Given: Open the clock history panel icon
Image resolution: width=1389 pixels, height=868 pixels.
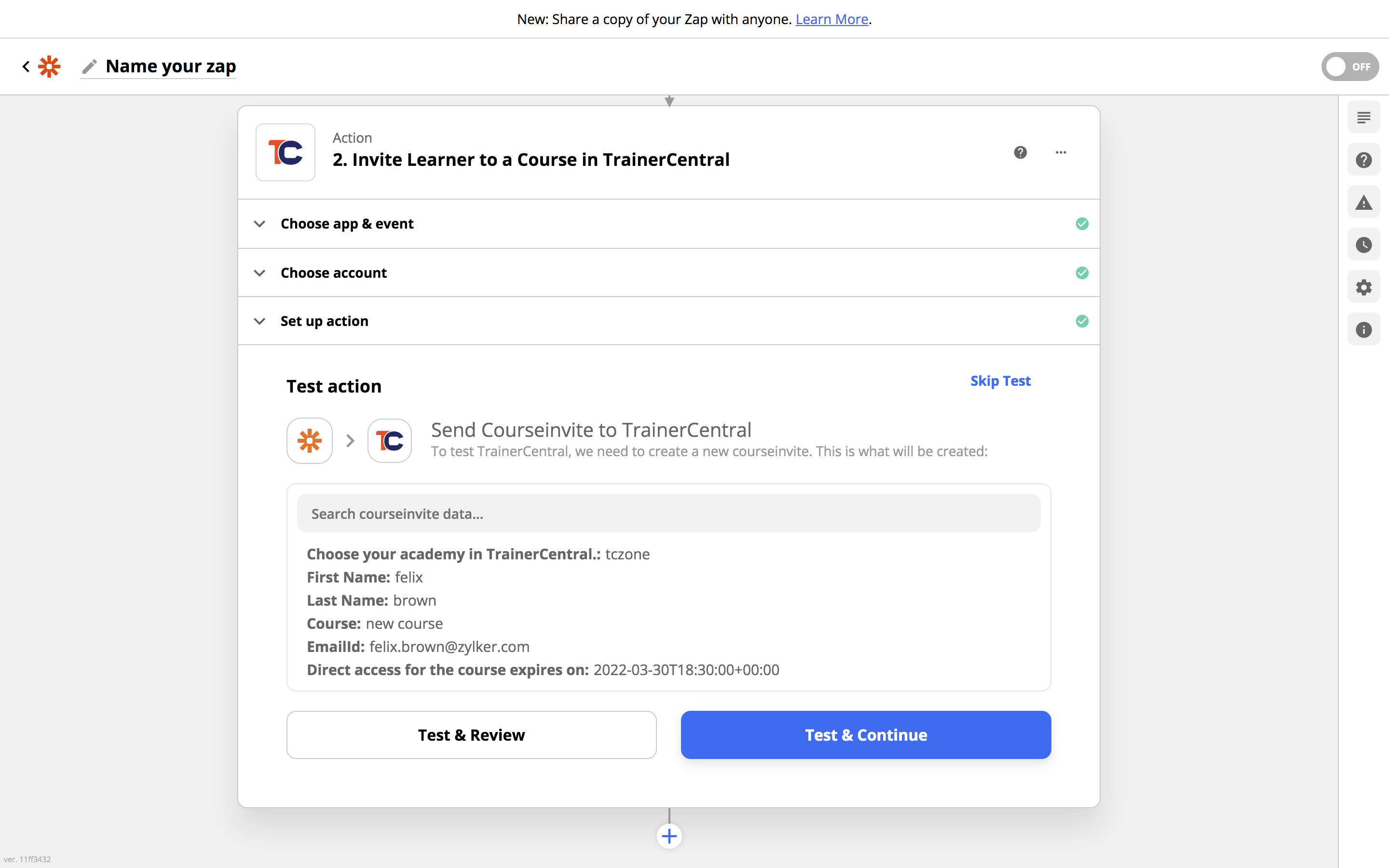Looking at the screenshot, I should (x=1363, y=245).
